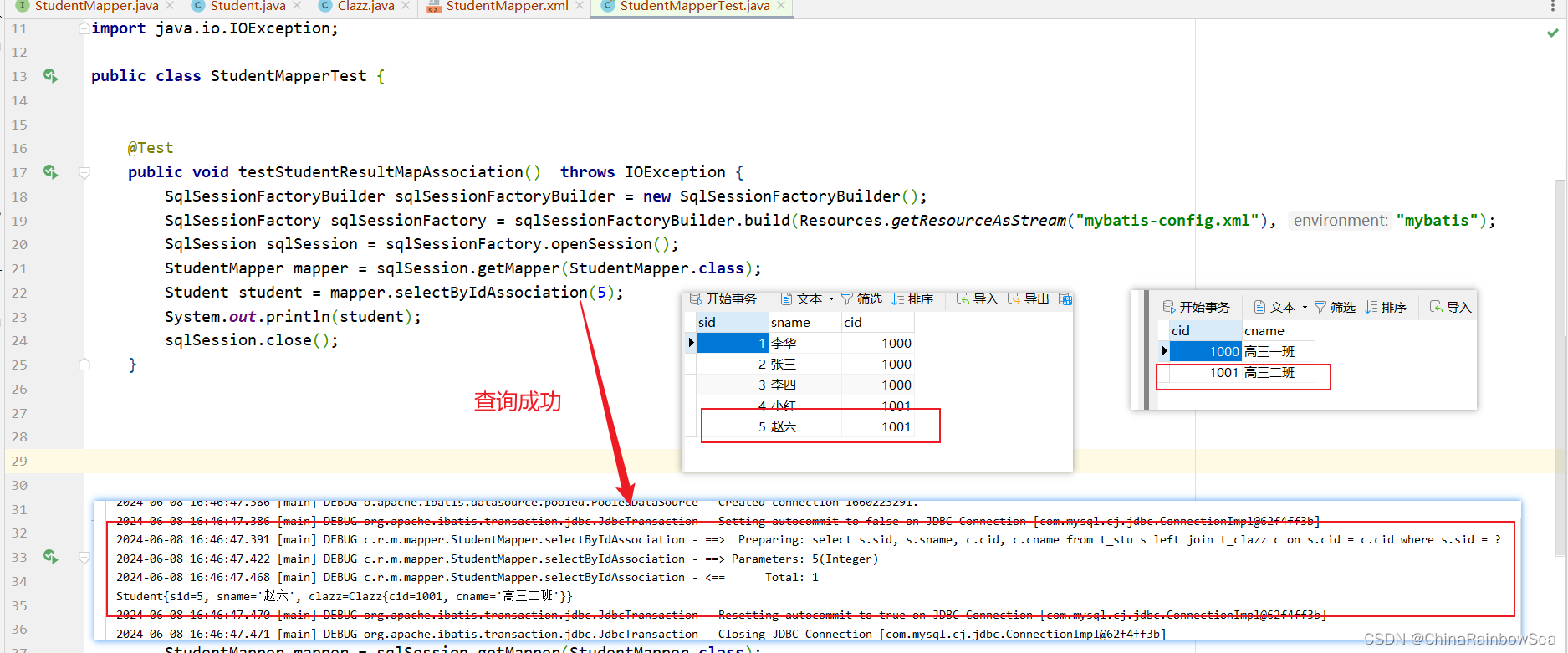The image size is (1568, 653).
Task: Run testStudentResultMapAssociation from gutter icon
Action: (50, 172)
